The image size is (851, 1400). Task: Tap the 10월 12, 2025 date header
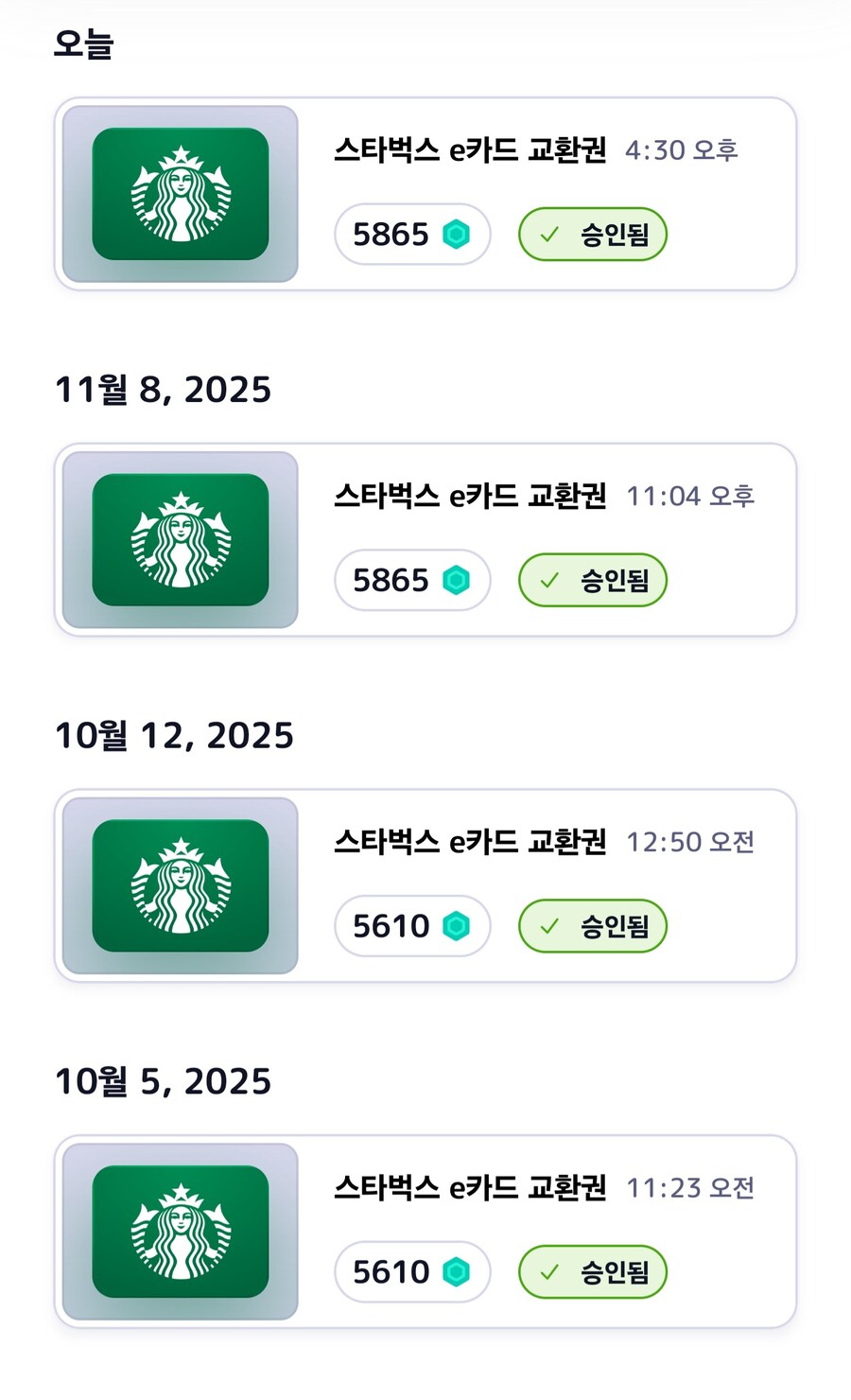click(x=174, y=736)
